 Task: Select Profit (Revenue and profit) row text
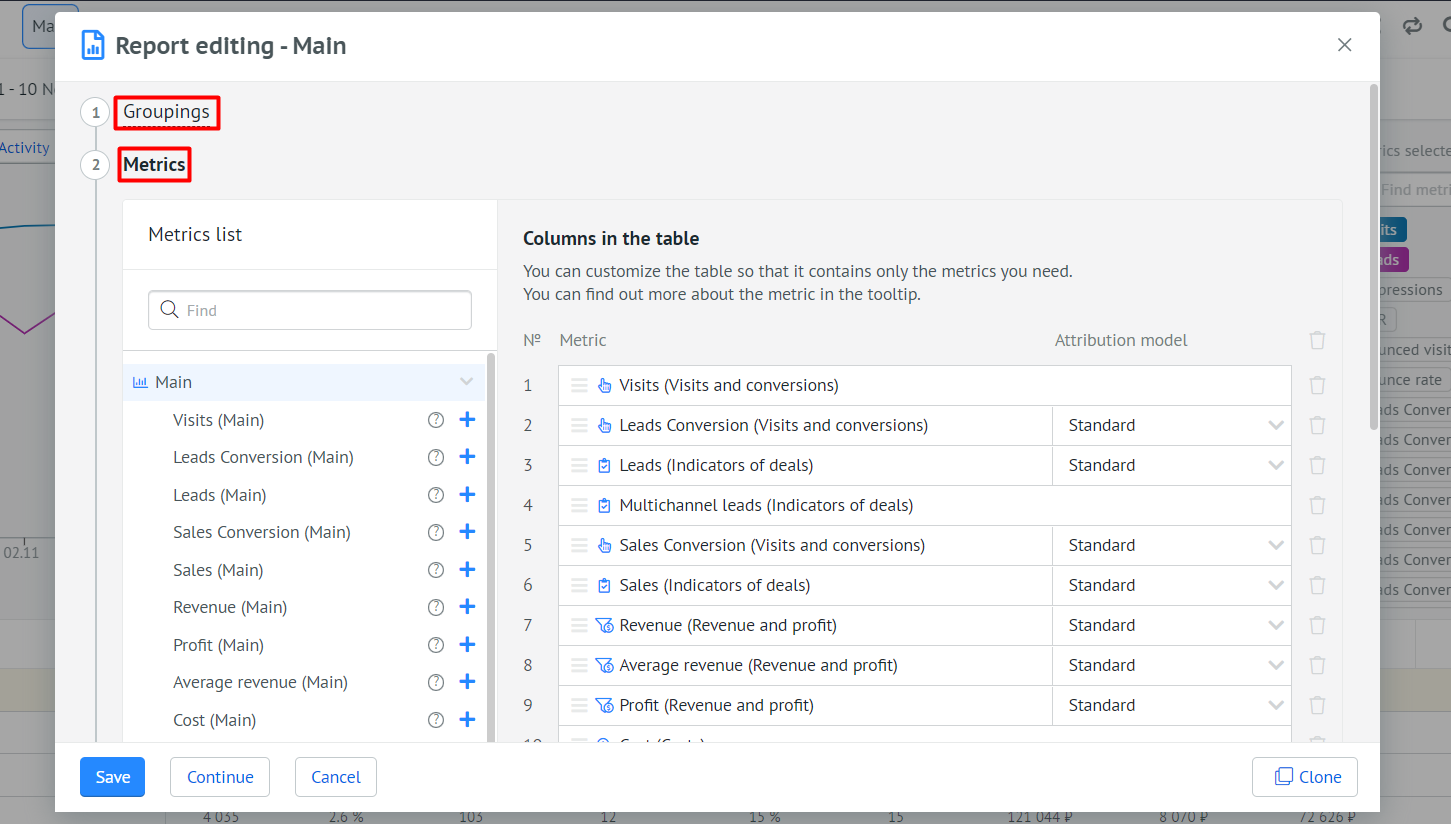click(x=716, y=705)
